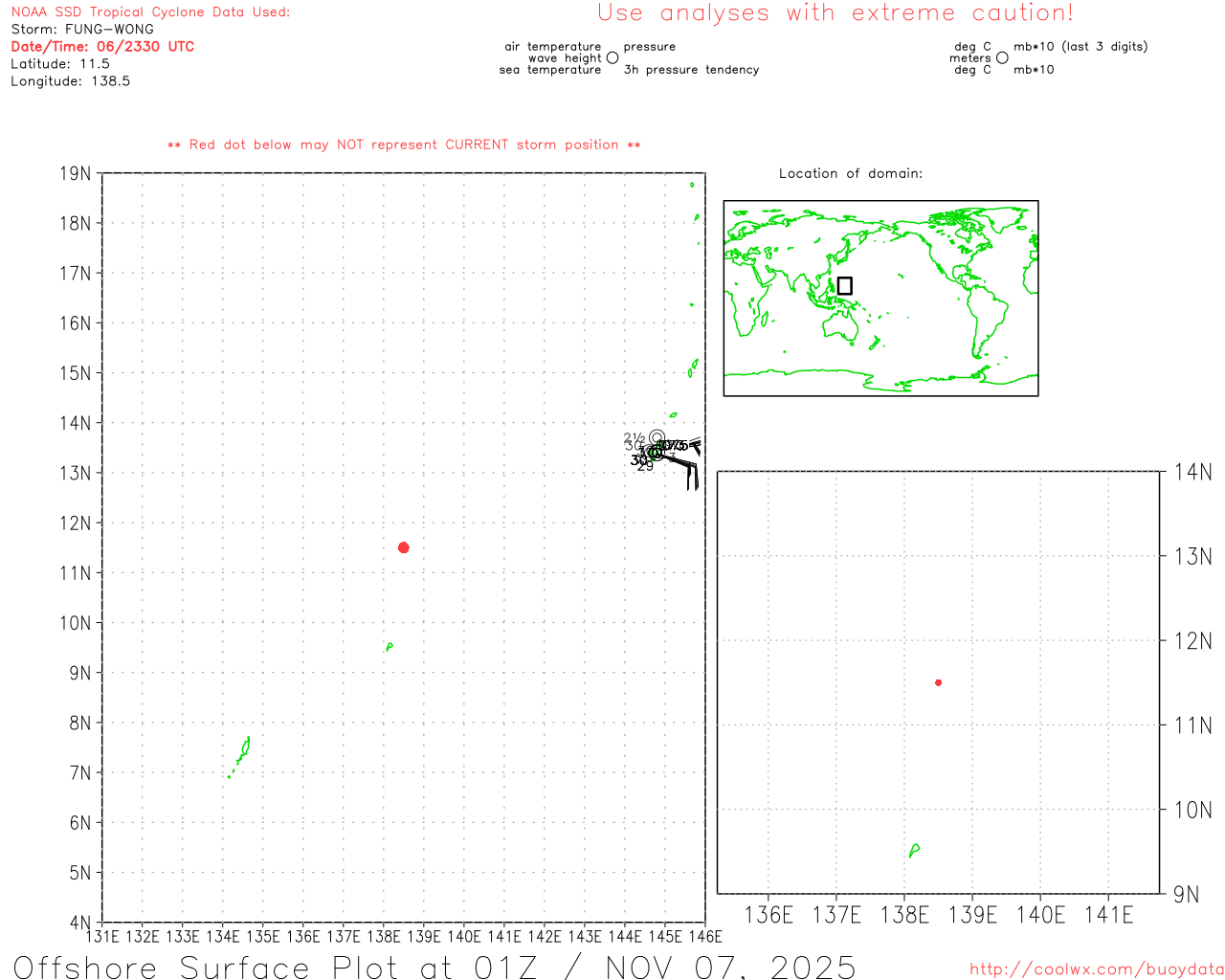The width and height of the screenshot is (1225, 980).
Task: Click 'NOAA SSD Tropical Cyclone Data Used:' heading
Action: 150,12
